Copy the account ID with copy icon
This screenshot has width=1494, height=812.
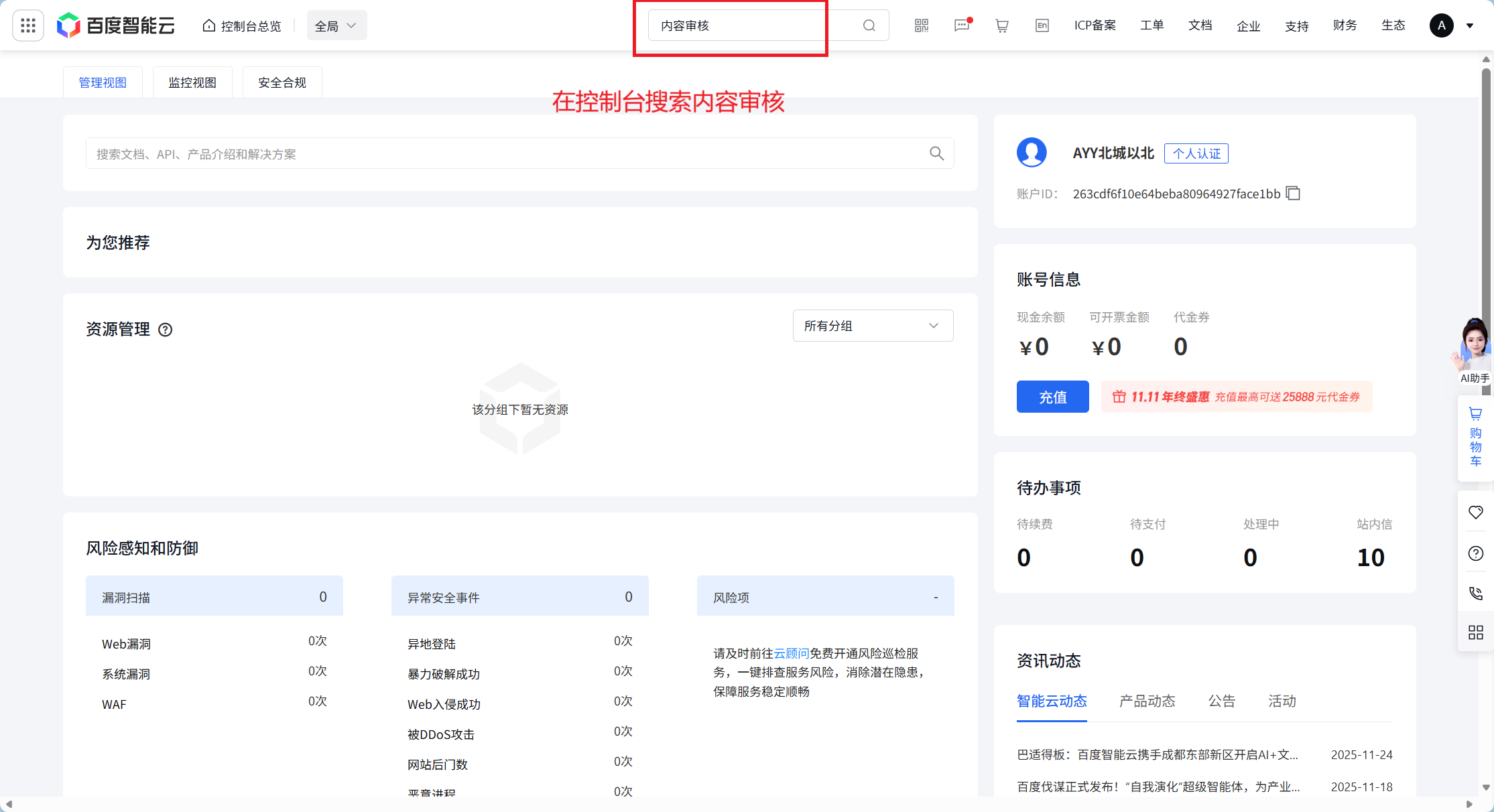coord(1294,194)
